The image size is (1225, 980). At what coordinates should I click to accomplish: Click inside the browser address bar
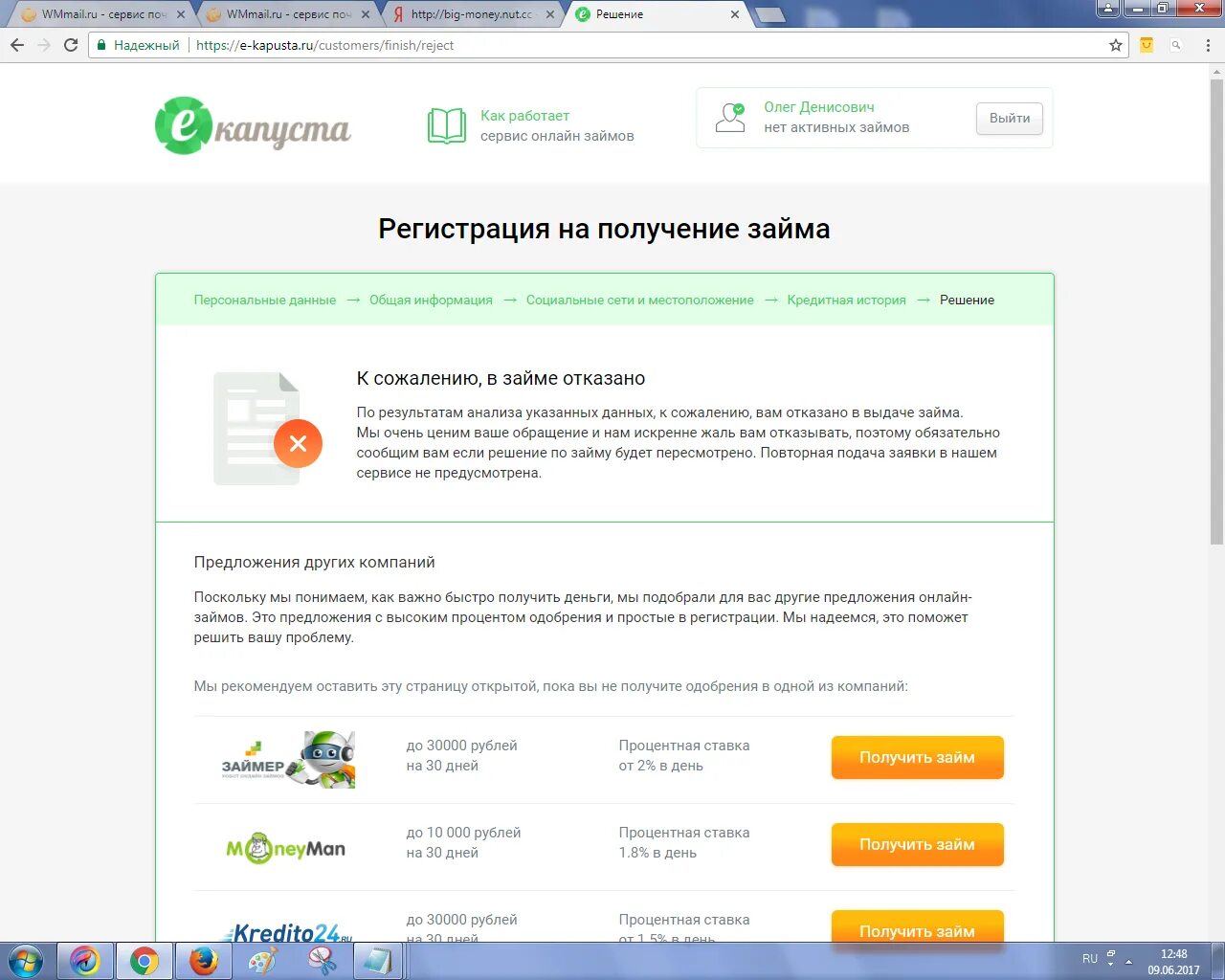click(x=574, y=44)
